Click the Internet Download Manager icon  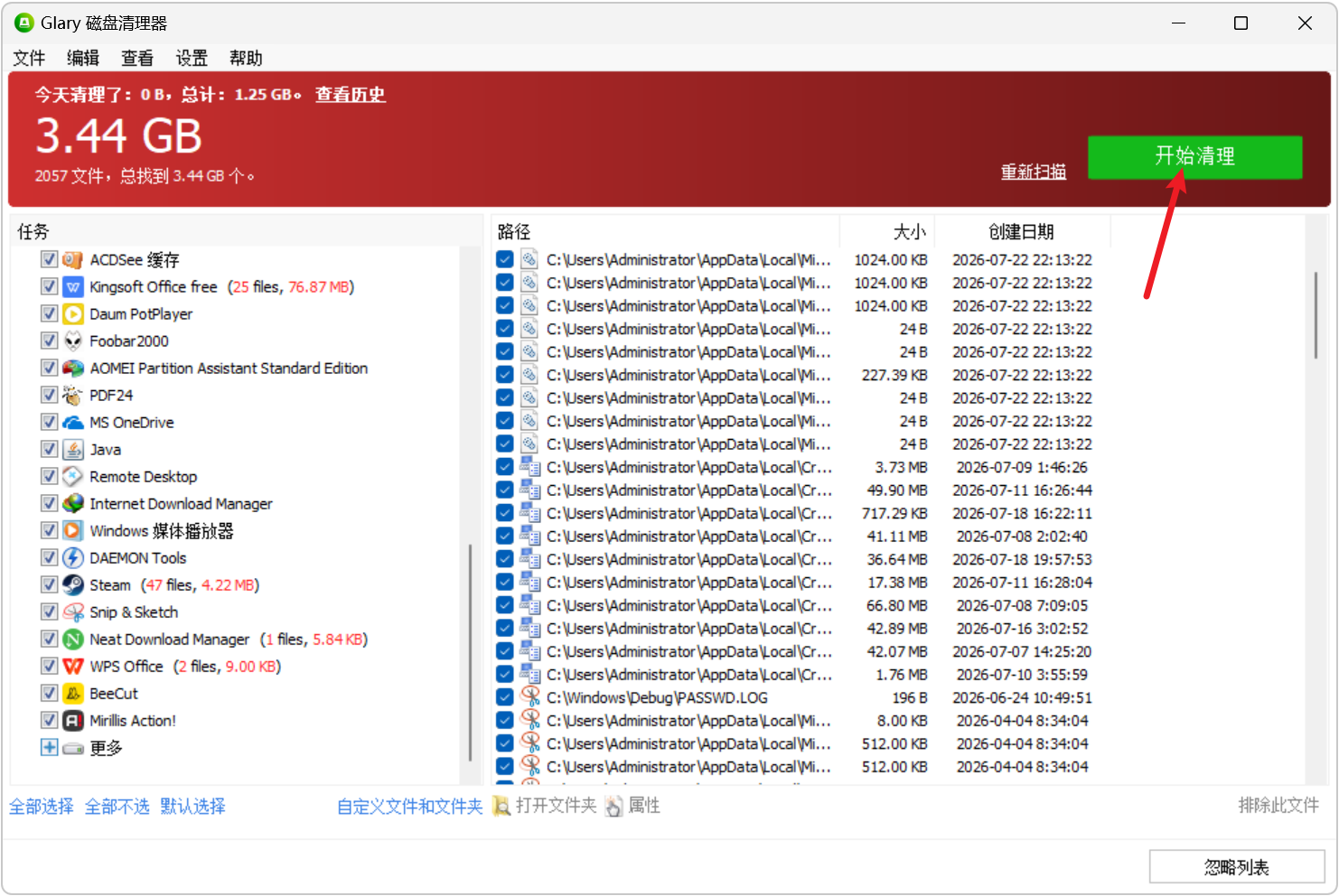click(x=73, y=504)
